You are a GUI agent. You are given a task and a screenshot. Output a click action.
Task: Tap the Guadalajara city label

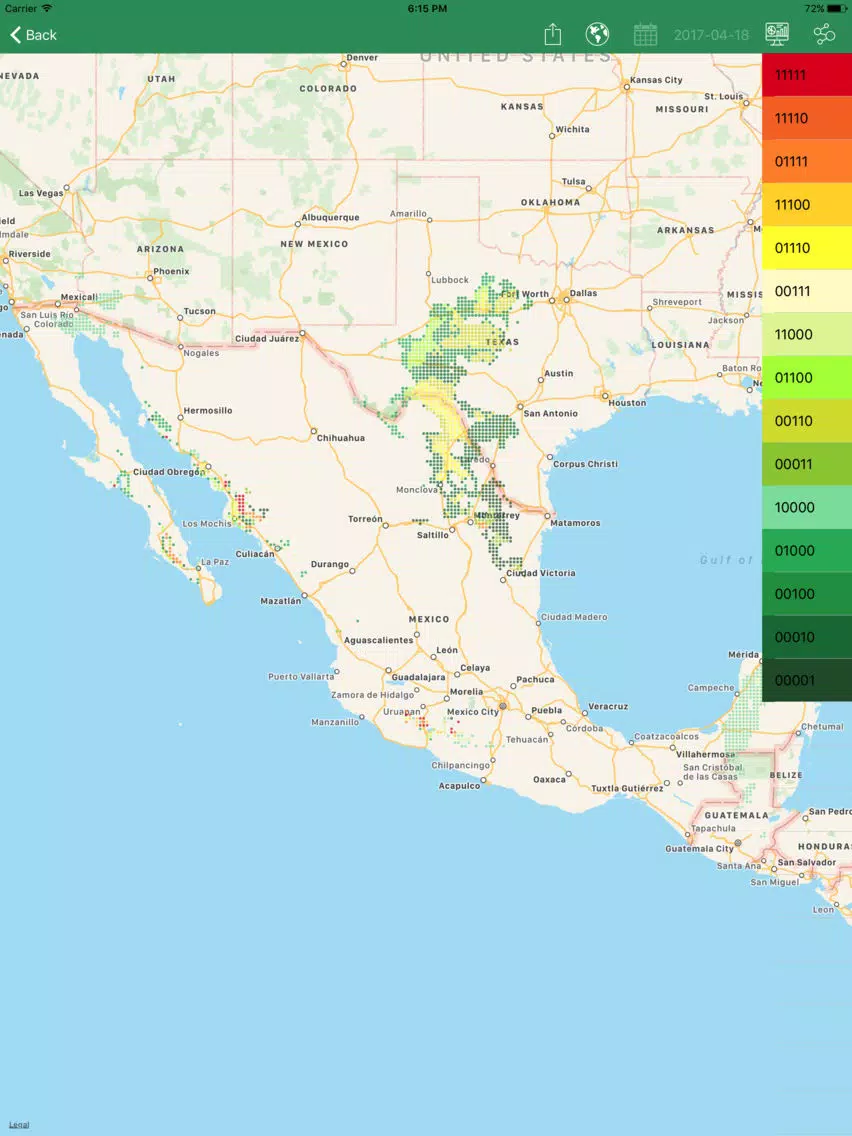point(418,677)
